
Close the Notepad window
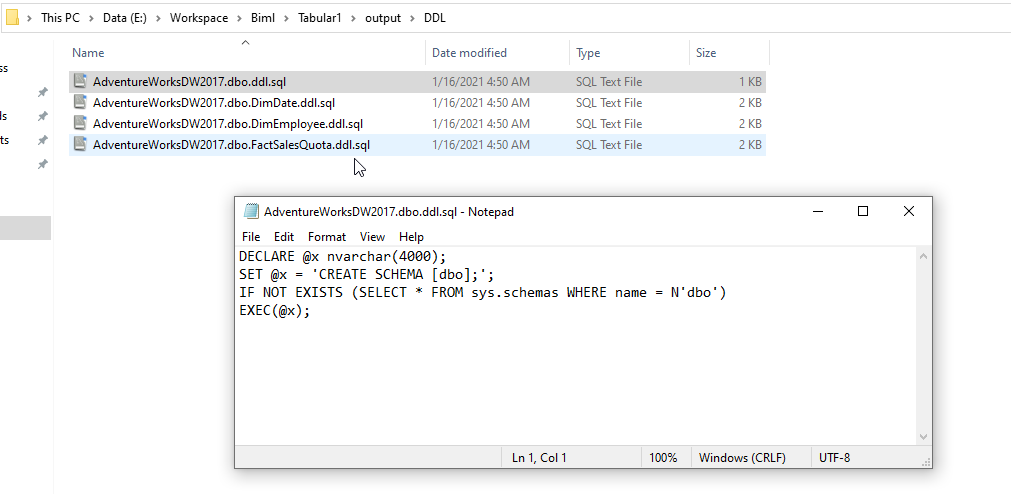click(x=908, y=211)
